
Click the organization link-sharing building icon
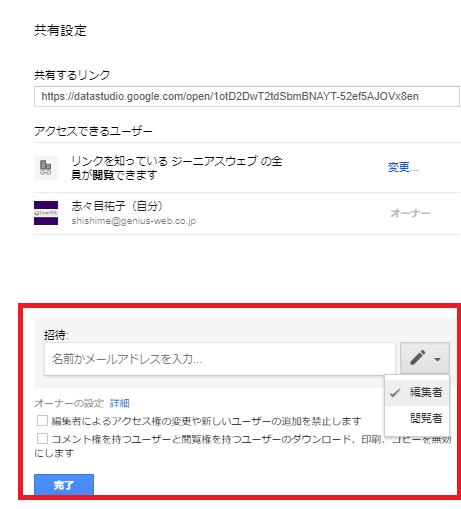46,168
